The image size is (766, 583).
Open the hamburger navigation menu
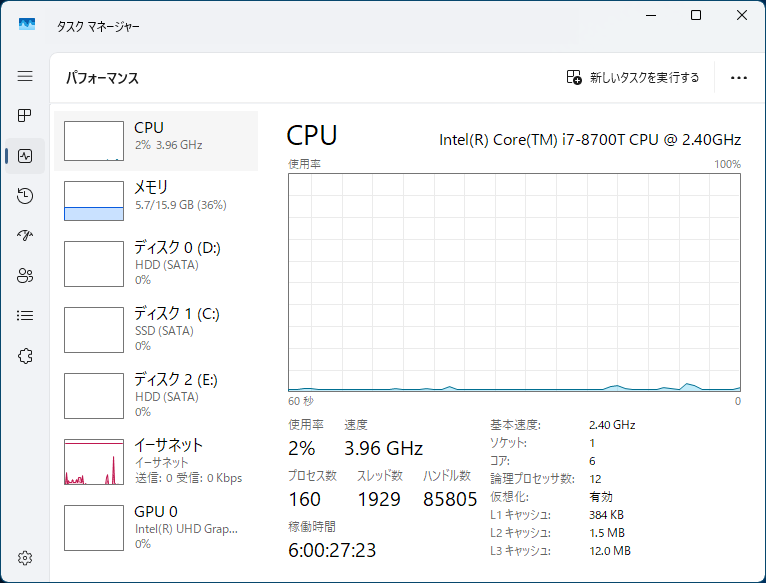pos(25,76)
